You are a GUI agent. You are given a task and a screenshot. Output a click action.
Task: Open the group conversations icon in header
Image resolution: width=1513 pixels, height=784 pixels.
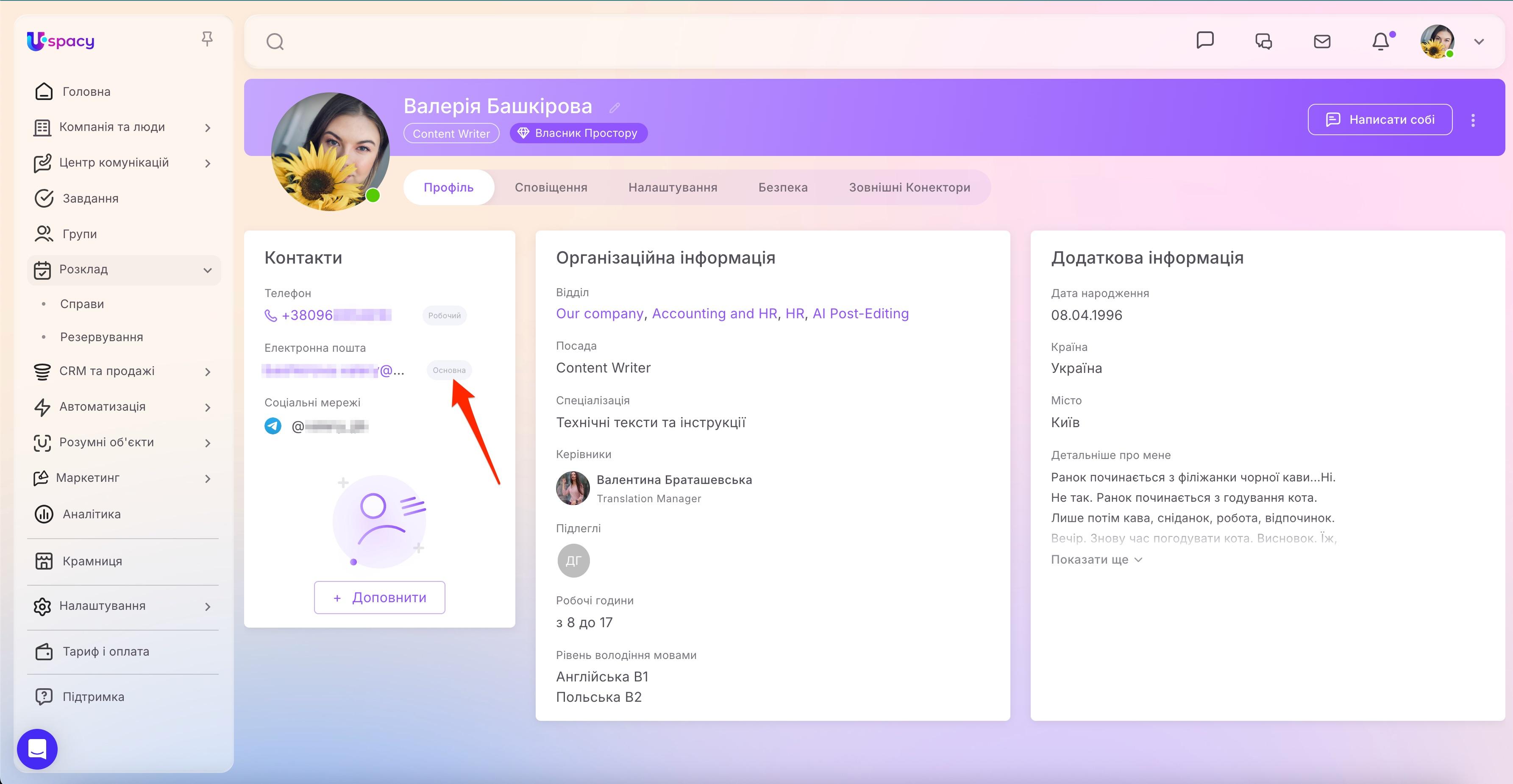(x=1263, y=41)
